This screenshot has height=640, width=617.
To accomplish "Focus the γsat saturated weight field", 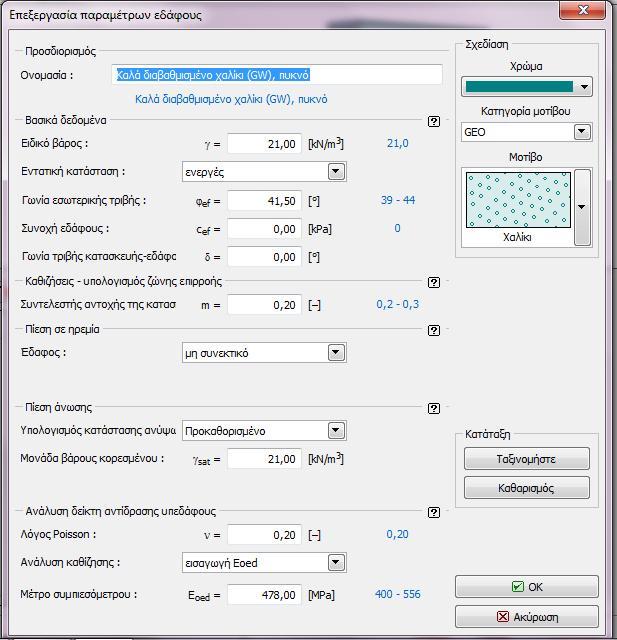I will pos(264,459).
